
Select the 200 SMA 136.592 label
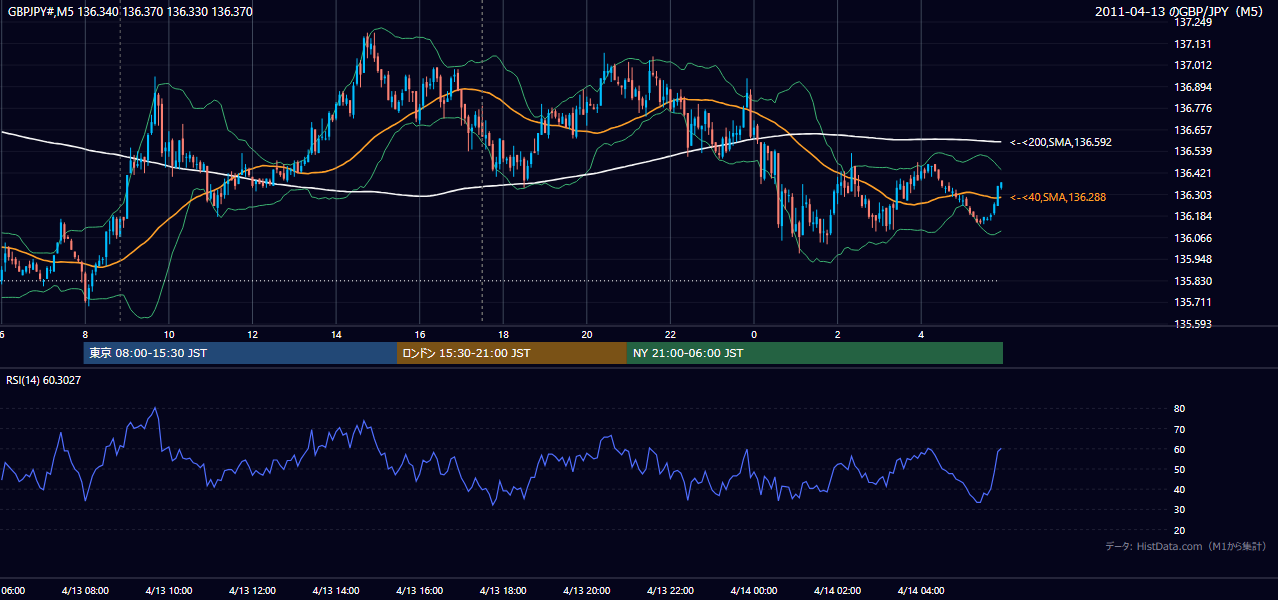1061,143
